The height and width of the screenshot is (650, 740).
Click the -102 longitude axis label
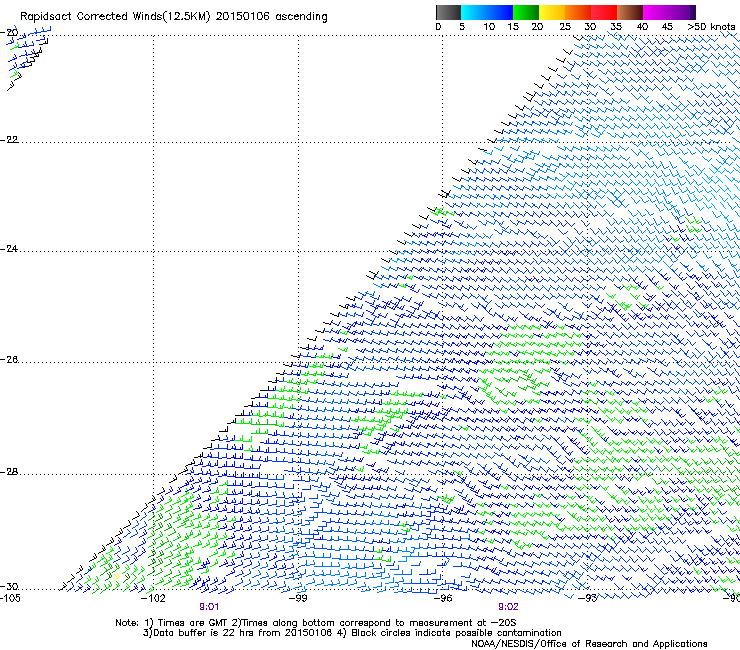click(153, 599)
